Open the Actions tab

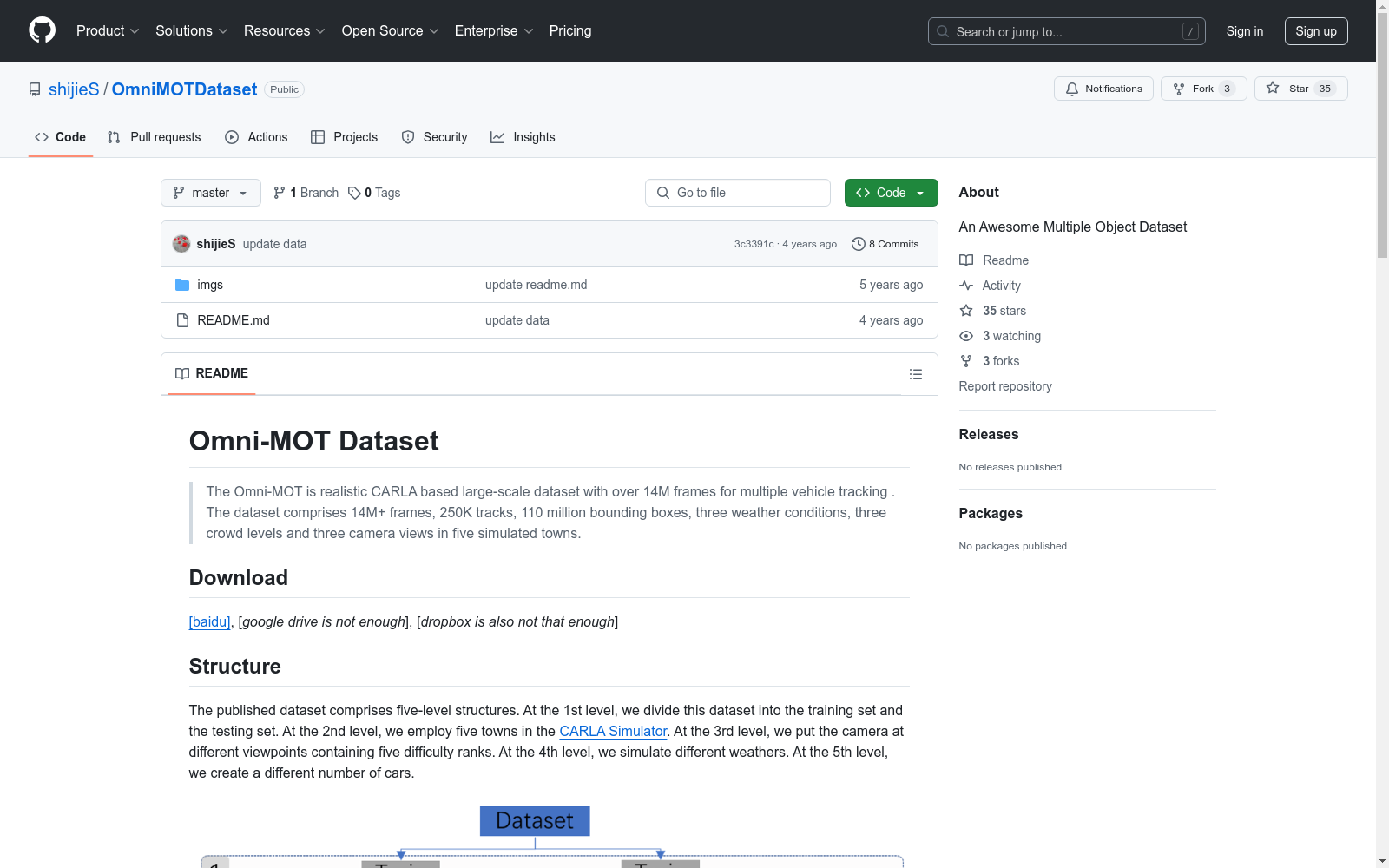click(256, 137)
